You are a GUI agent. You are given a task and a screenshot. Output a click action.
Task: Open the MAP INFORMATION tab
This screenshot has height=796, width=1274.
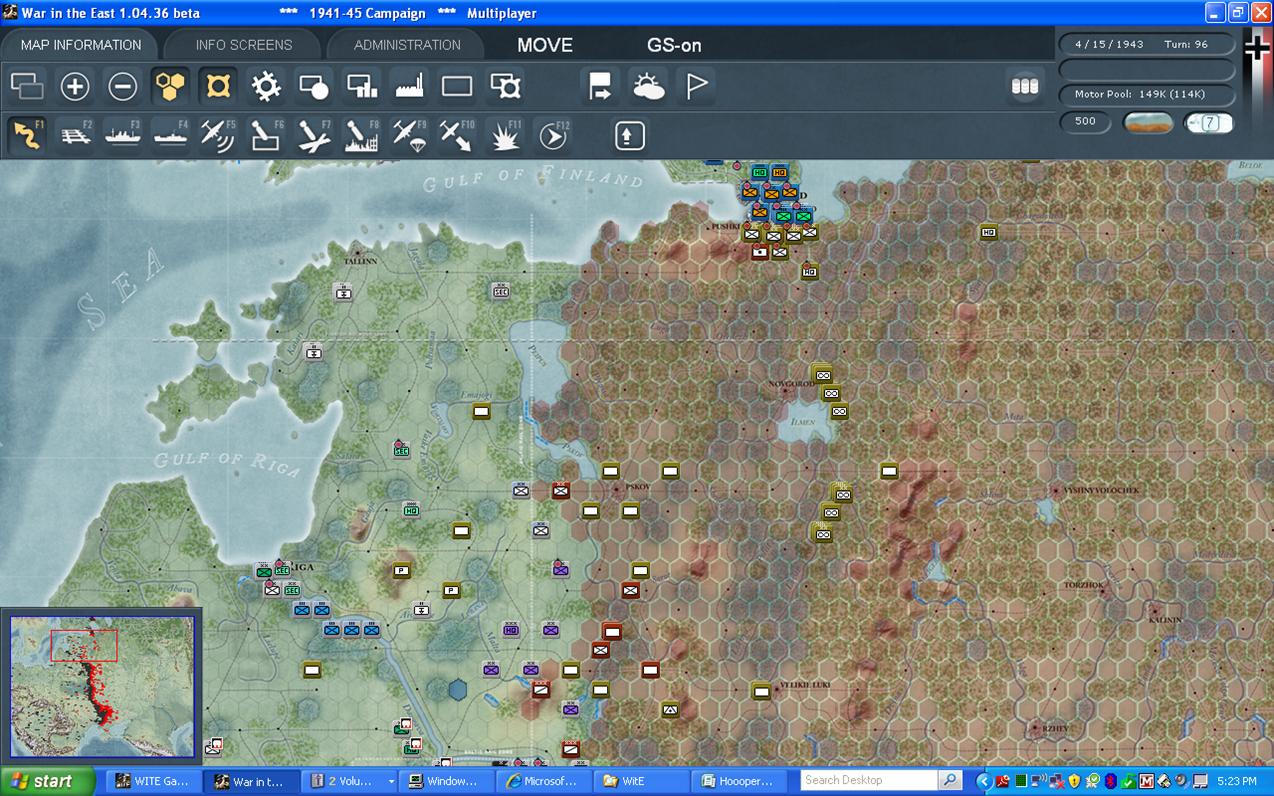click(x=81, y=45)
